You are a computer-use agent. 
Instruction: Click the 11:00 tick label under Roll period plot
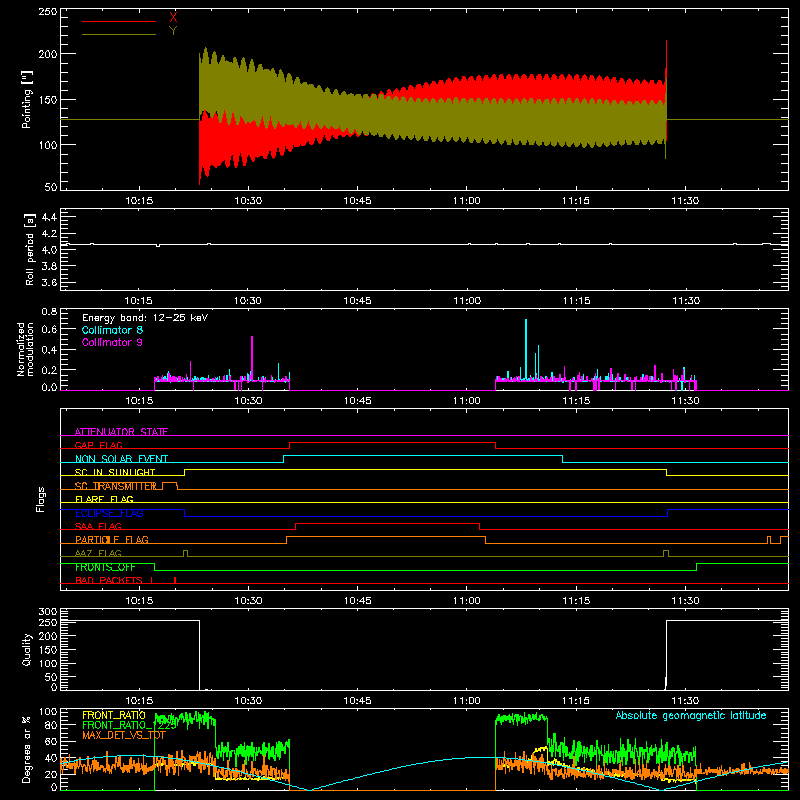(x=467, y=301)
